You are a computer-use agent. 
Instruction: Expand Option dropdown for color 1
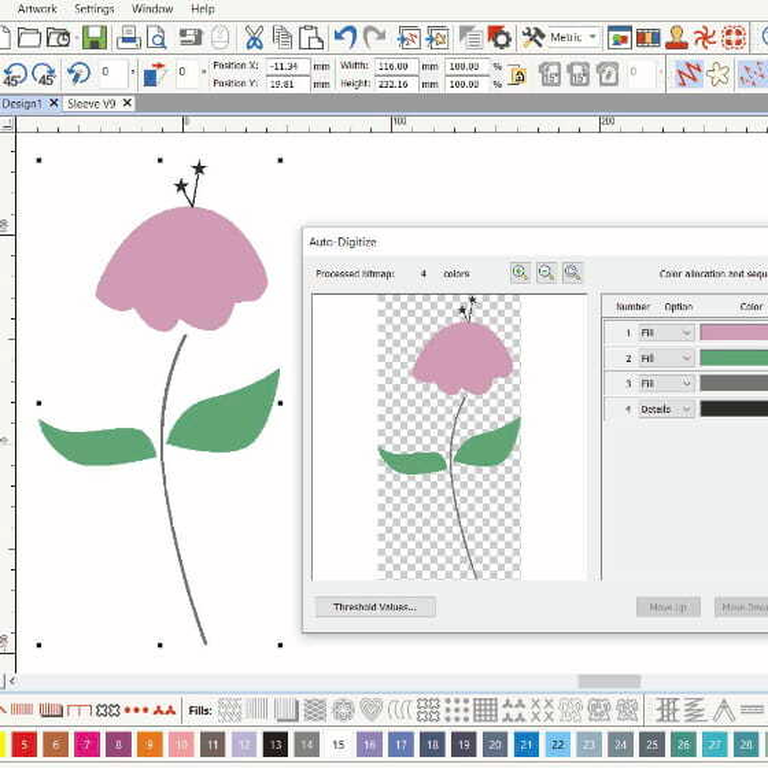click(x=666, y=332)
